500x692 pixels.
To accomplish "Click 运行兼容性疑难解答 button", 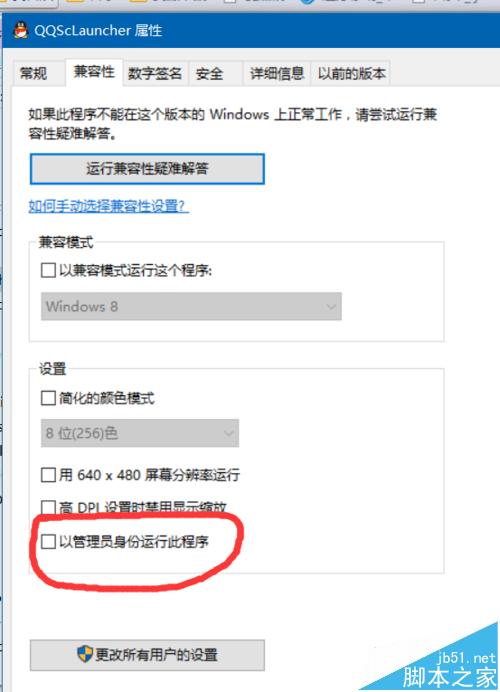I will [147, 169].
